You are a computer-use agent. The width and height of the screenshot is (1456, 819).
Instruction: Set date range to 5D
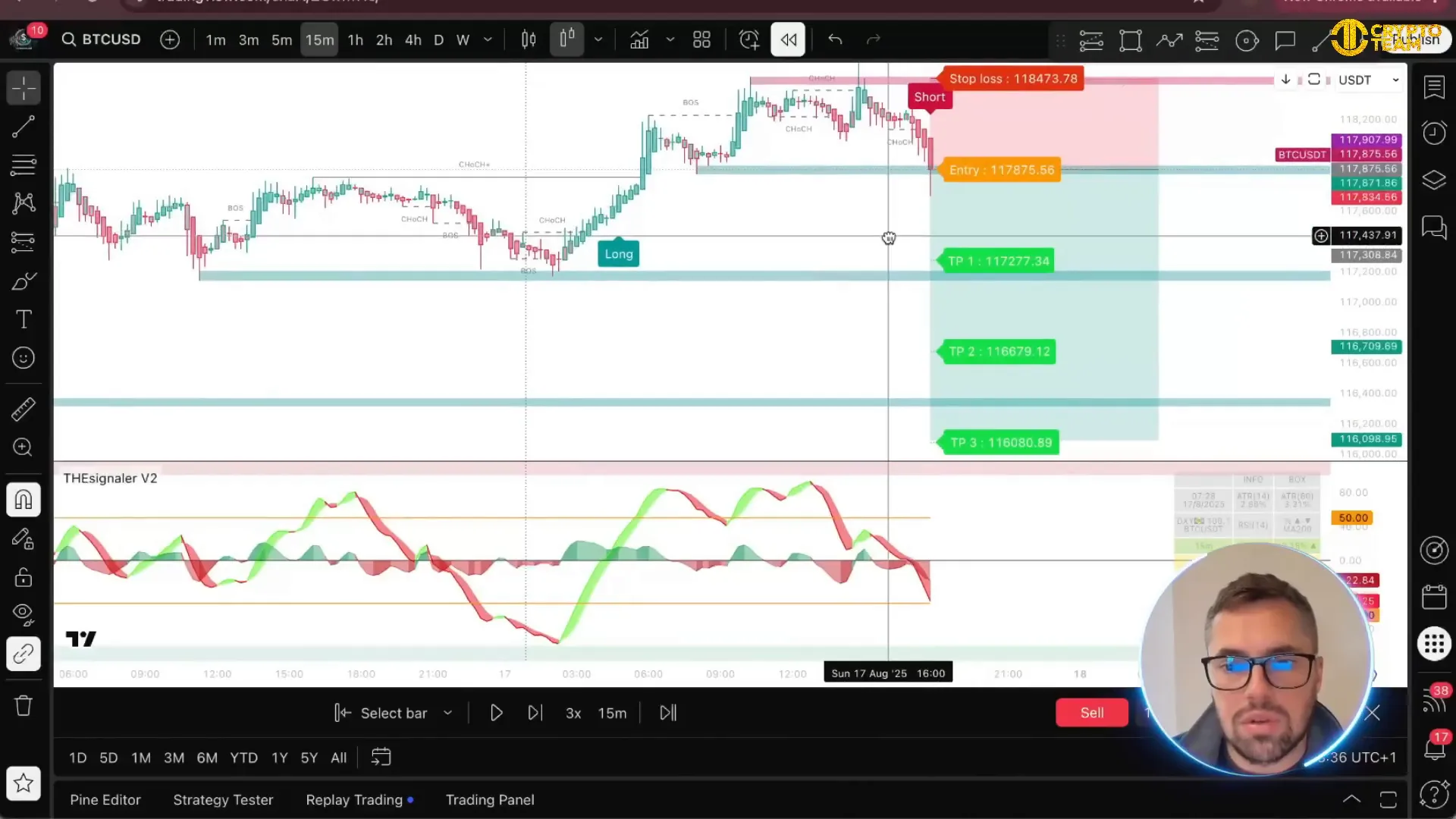pos(108,758)
